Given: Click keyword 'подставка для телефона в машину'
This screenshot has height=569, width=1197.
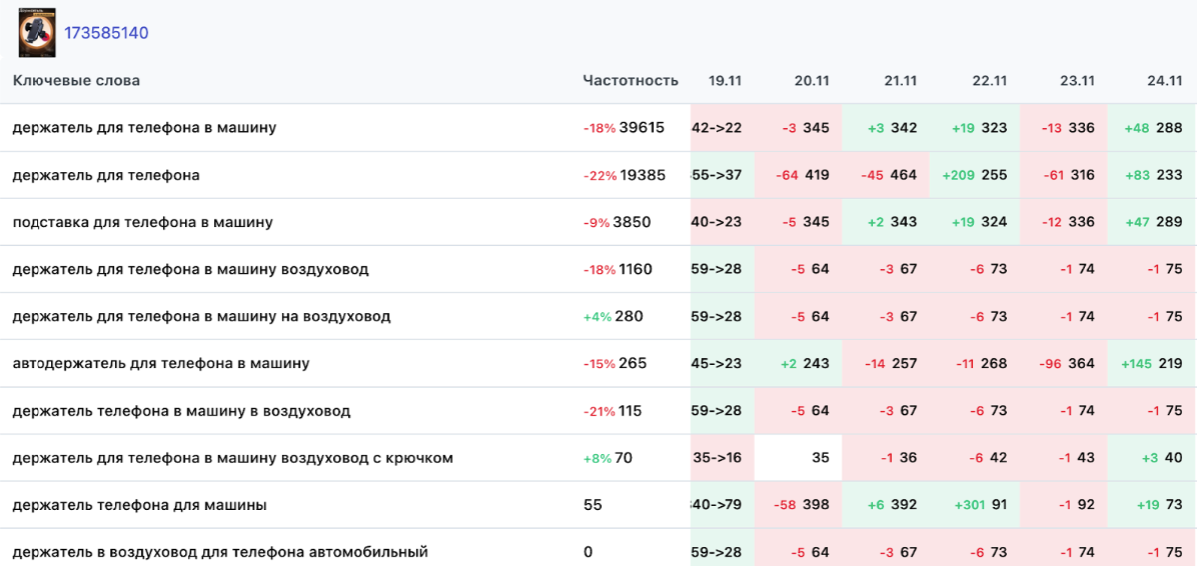Looking at the screenshot, I should (x=143, y=222).
